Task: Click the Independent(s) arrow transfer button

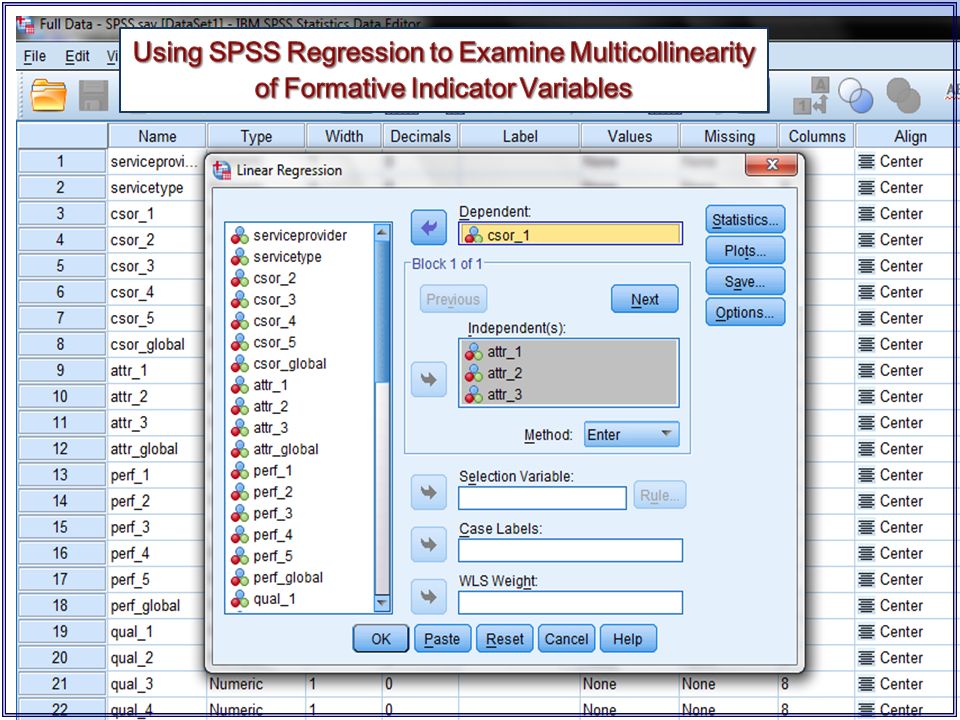Action: (x=429, y=379)
